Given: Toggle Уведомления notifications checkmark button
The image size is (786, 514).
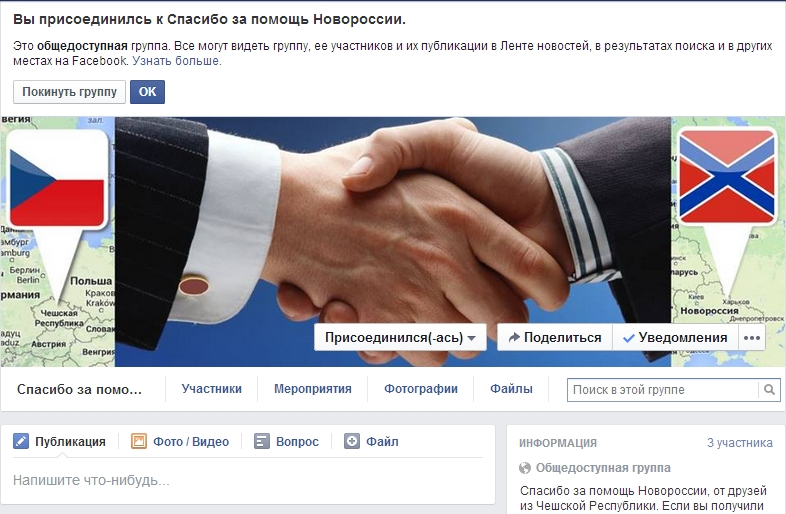Looking at the screenshot, I should (x=675, y=338).
